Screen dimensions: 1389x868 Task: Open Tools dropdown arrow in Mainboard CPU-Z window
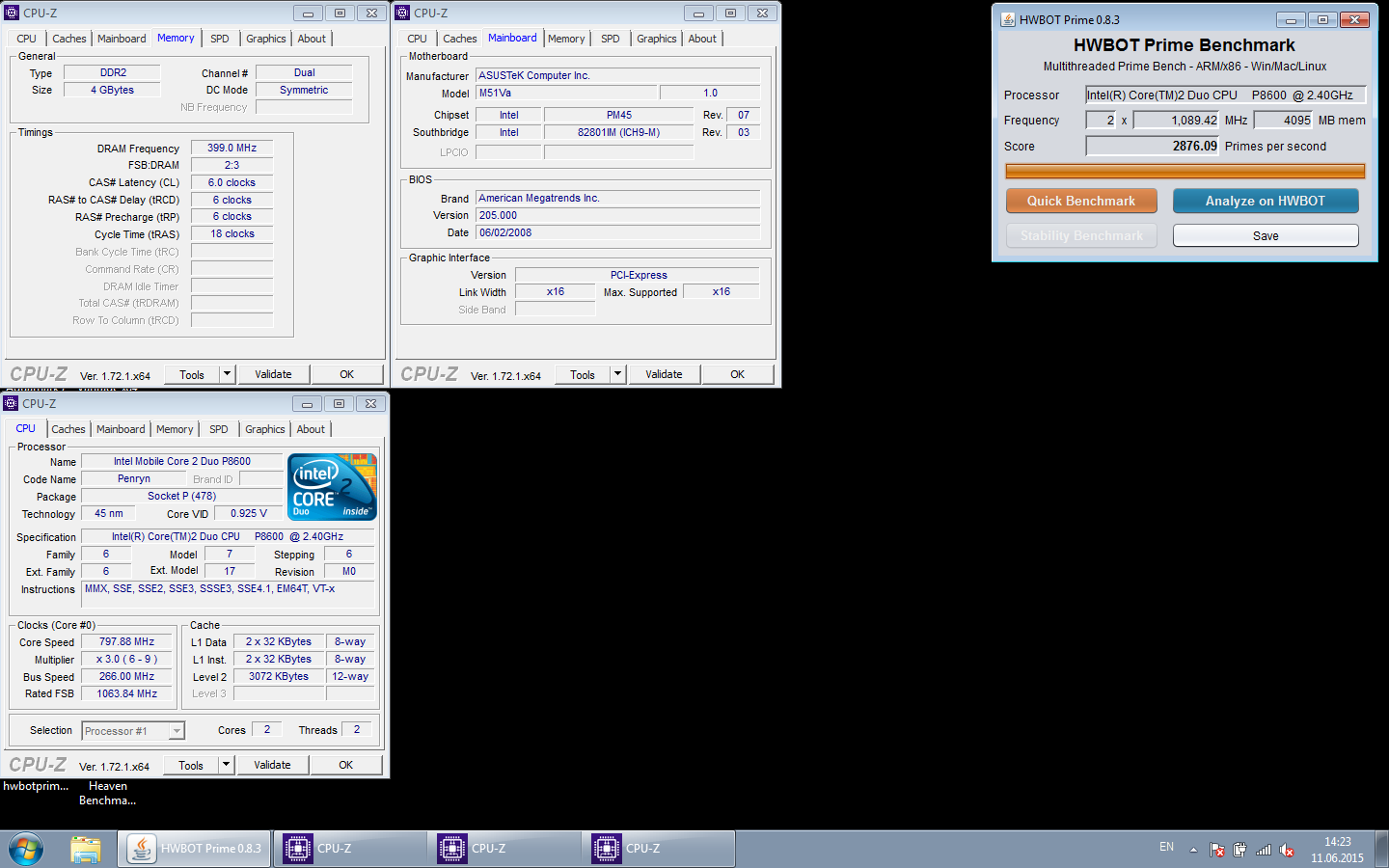[618, 374]
